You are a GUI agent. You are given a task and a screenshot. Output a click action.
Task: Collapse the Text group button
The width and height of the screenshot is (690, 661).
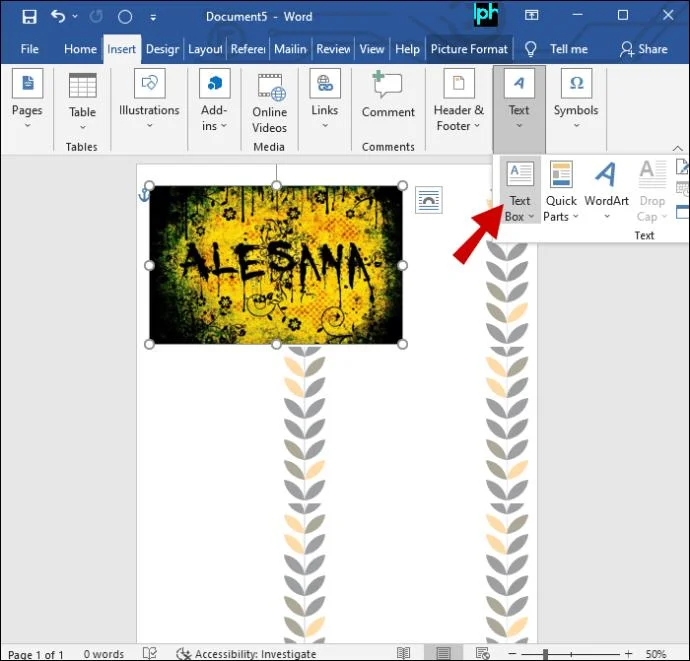(x=519, y=109)
